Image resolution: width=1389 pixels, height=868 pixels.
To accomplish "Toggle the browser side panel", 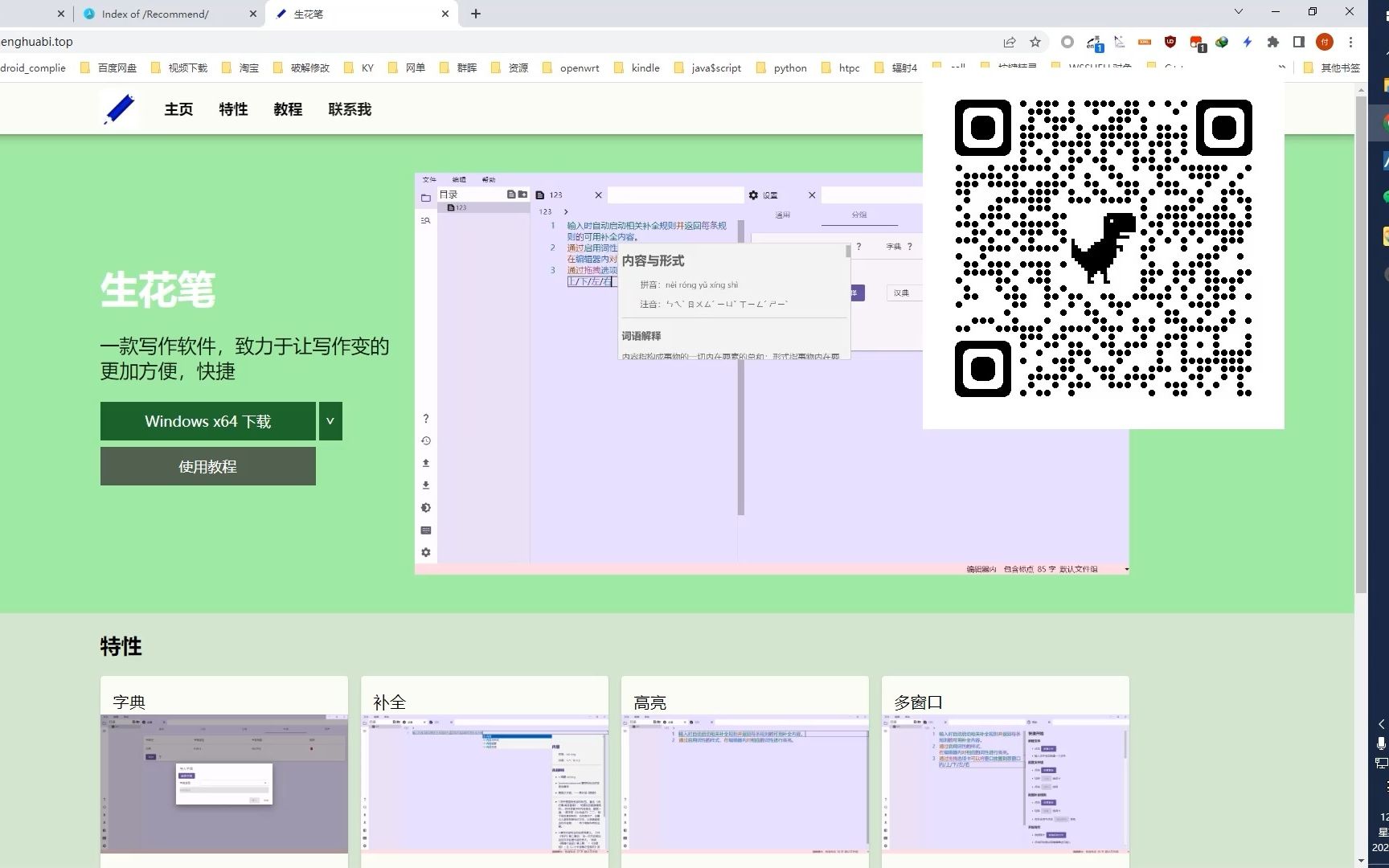I will 1299,42.
